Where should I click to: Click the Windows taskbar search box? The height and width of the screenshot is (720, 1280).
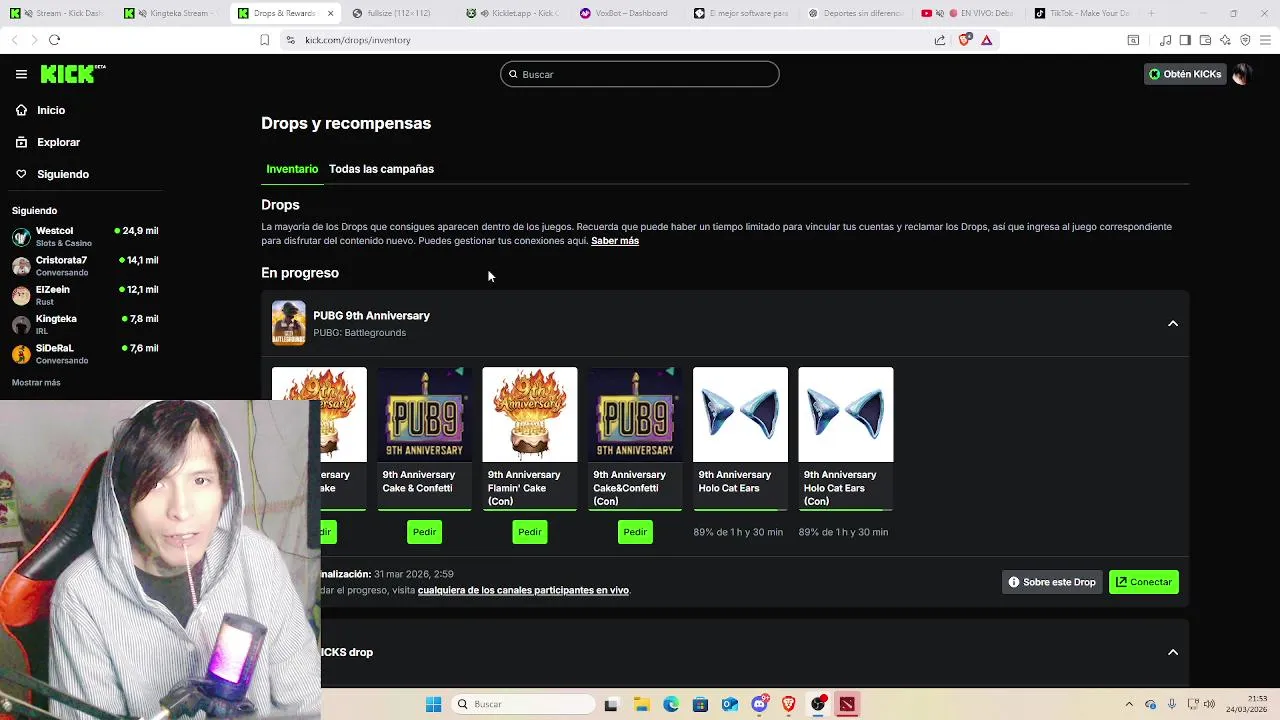(524, 704)
